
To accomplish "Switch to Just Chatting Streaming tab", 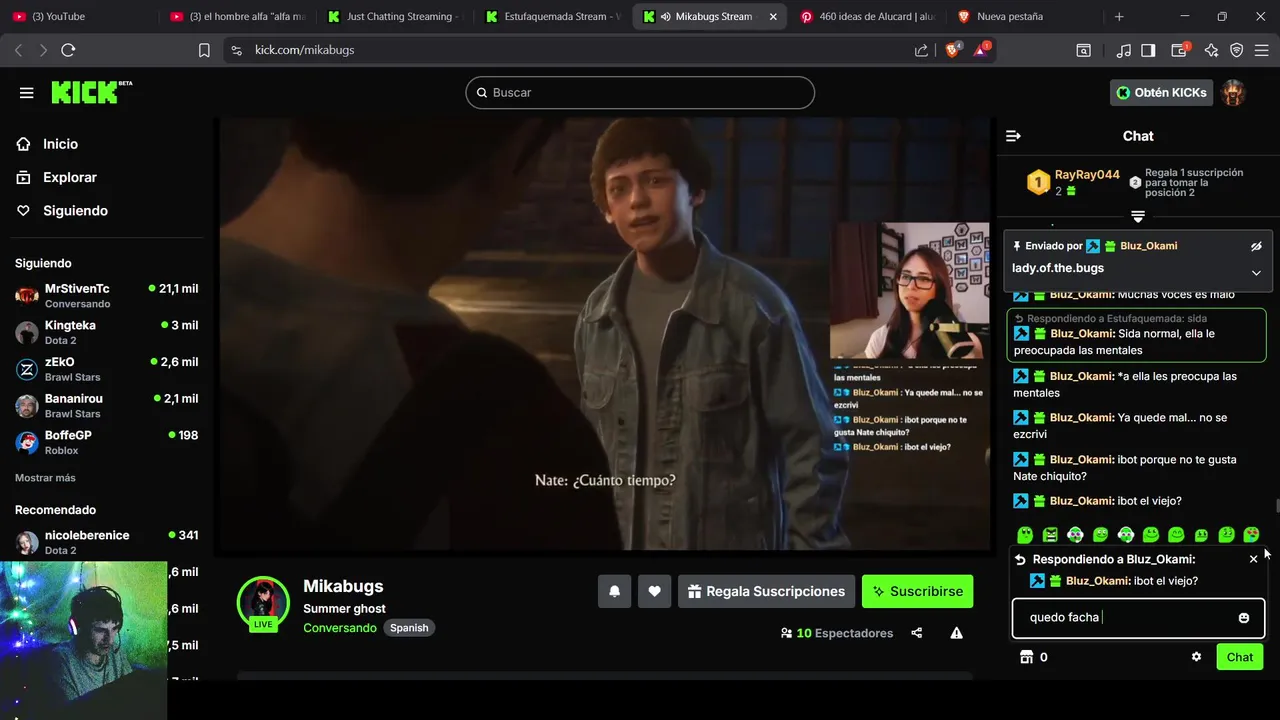I will click(396, 16).
